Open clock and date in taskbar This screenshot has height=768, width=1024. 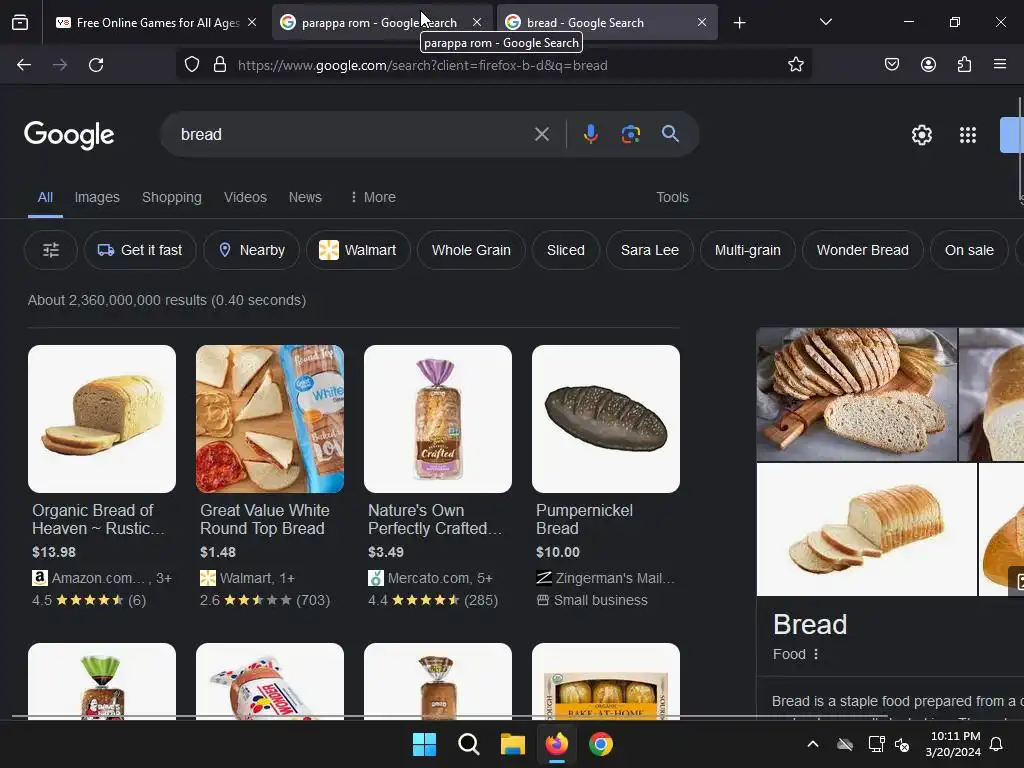pyautogui.click(x=955, y=744)
